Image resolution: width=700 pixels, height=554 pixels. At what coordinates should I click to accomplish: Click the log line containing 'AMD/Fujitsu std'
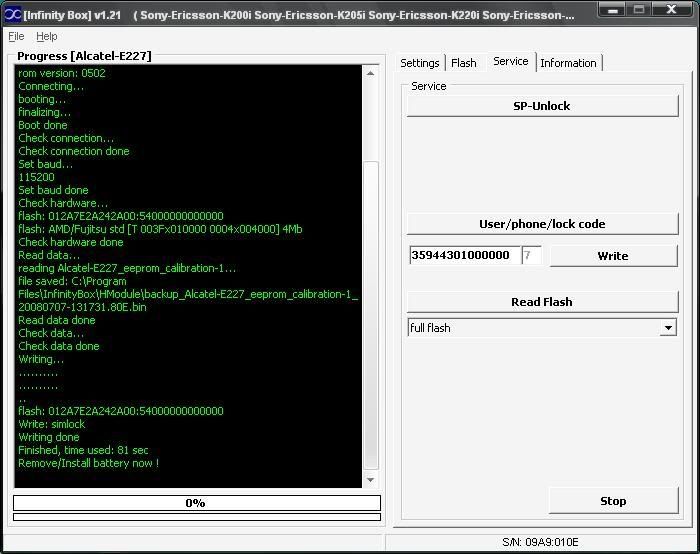pyautogui.click(x=160, y=229)
